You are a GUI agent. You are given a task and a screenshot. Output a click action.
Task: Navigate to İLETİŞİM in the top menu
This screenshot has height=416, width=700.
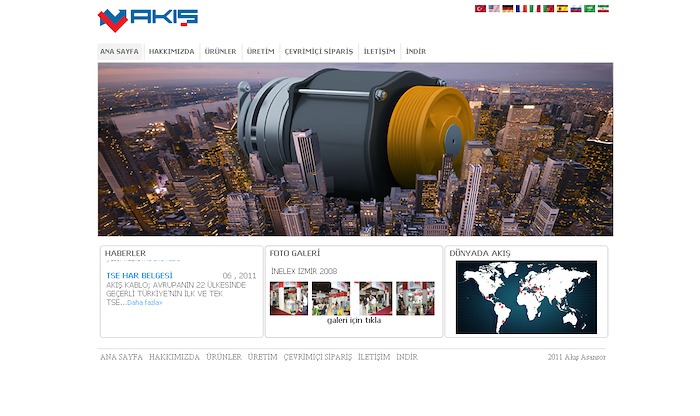[x=379, y=51]
